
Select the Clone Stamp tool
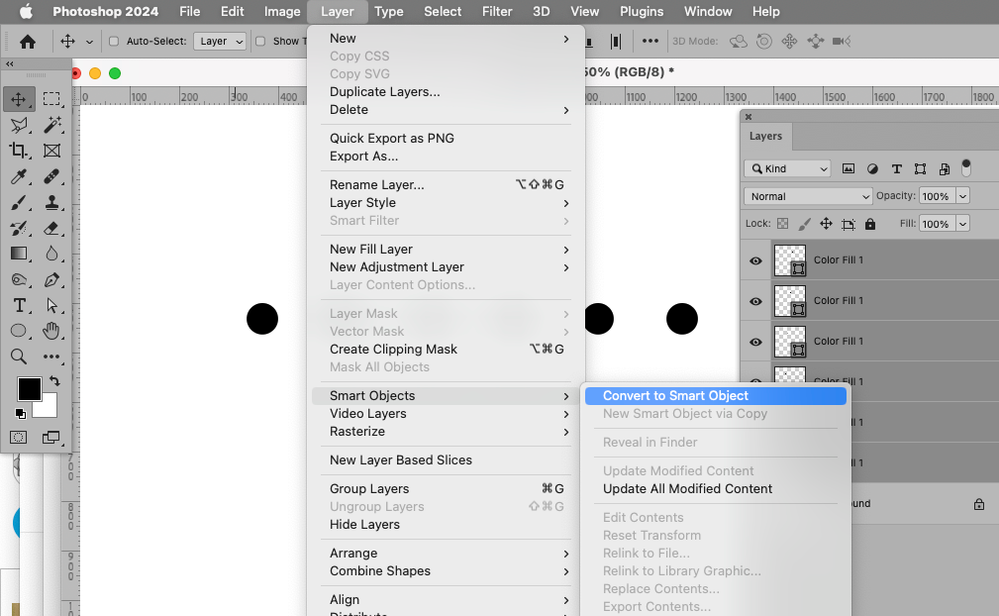coord(52,202)
